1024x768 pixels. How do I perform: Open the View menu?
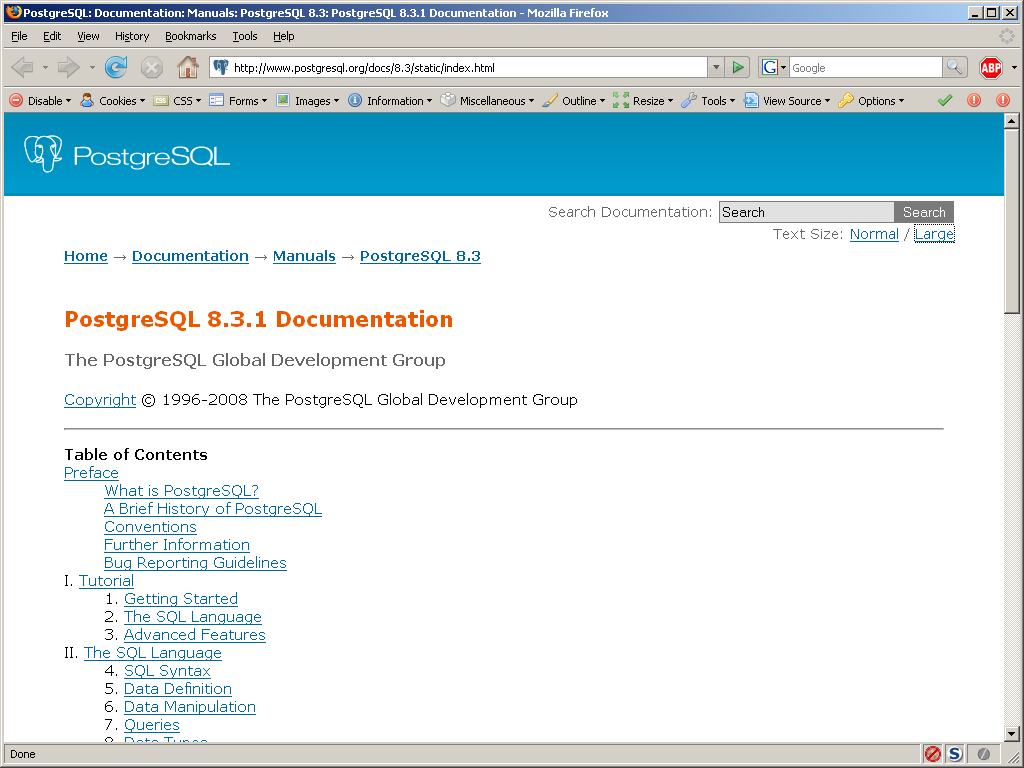88,36
